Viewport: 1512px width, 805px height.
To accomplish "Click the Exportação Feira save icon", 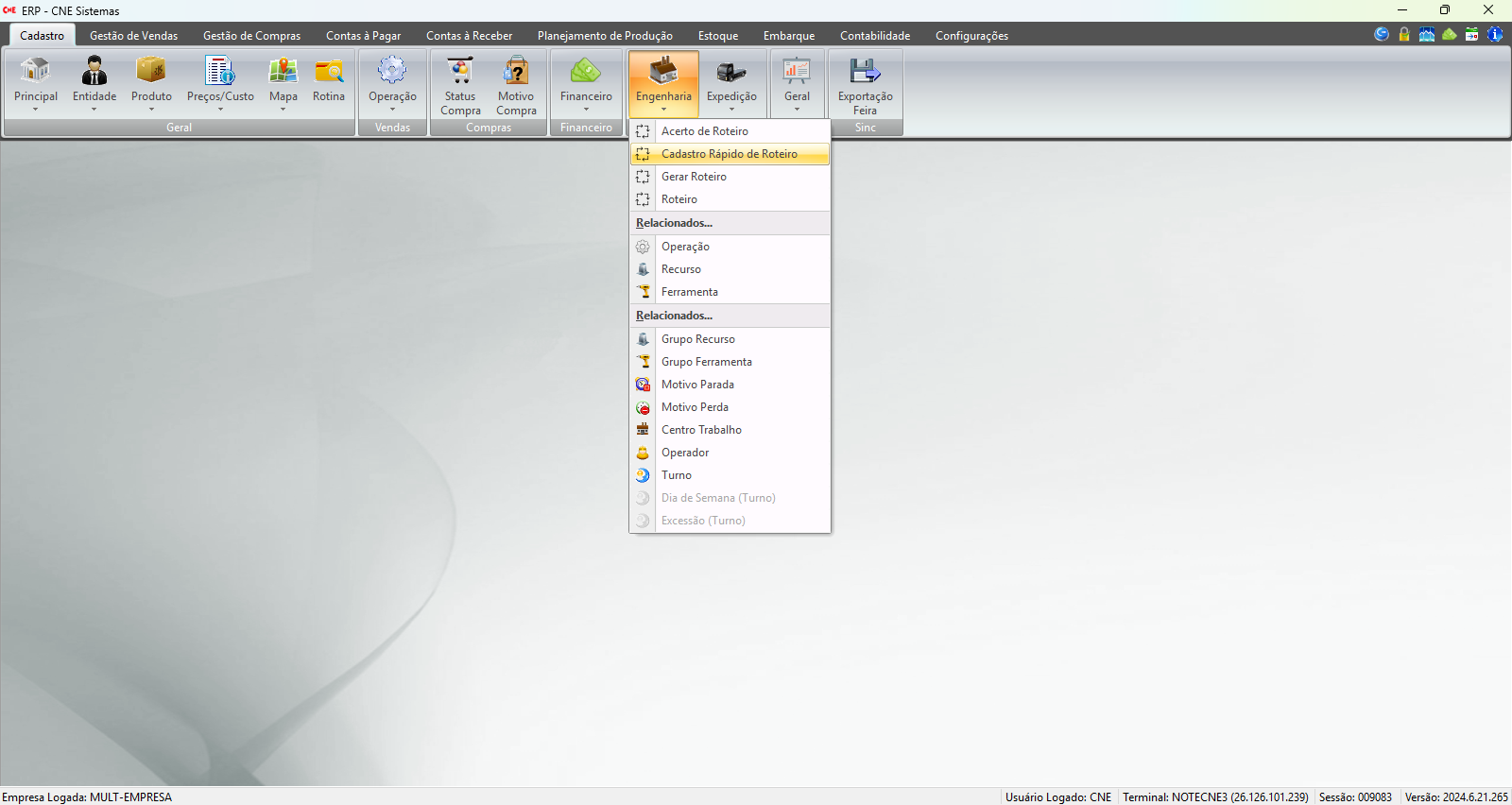I will point(865,72).
